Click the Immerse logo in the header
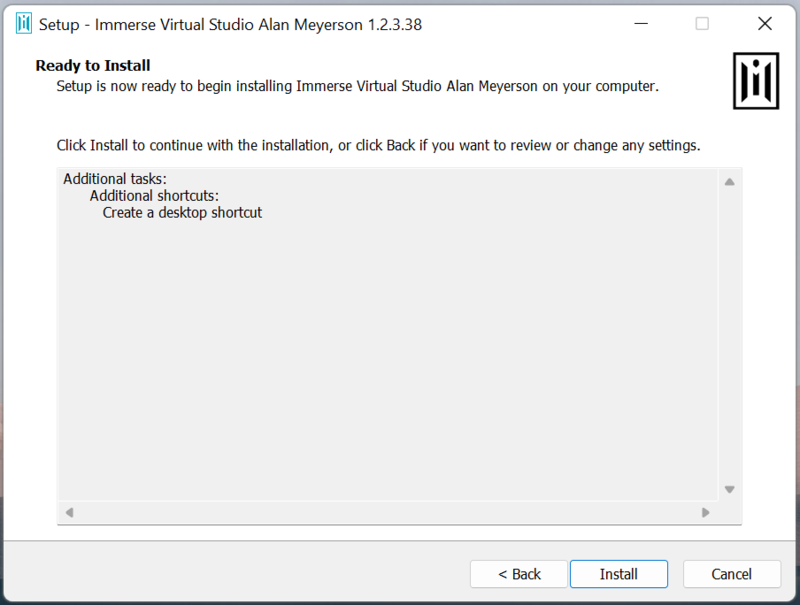This screenshot has width=800, height=605. coord(755,79)
